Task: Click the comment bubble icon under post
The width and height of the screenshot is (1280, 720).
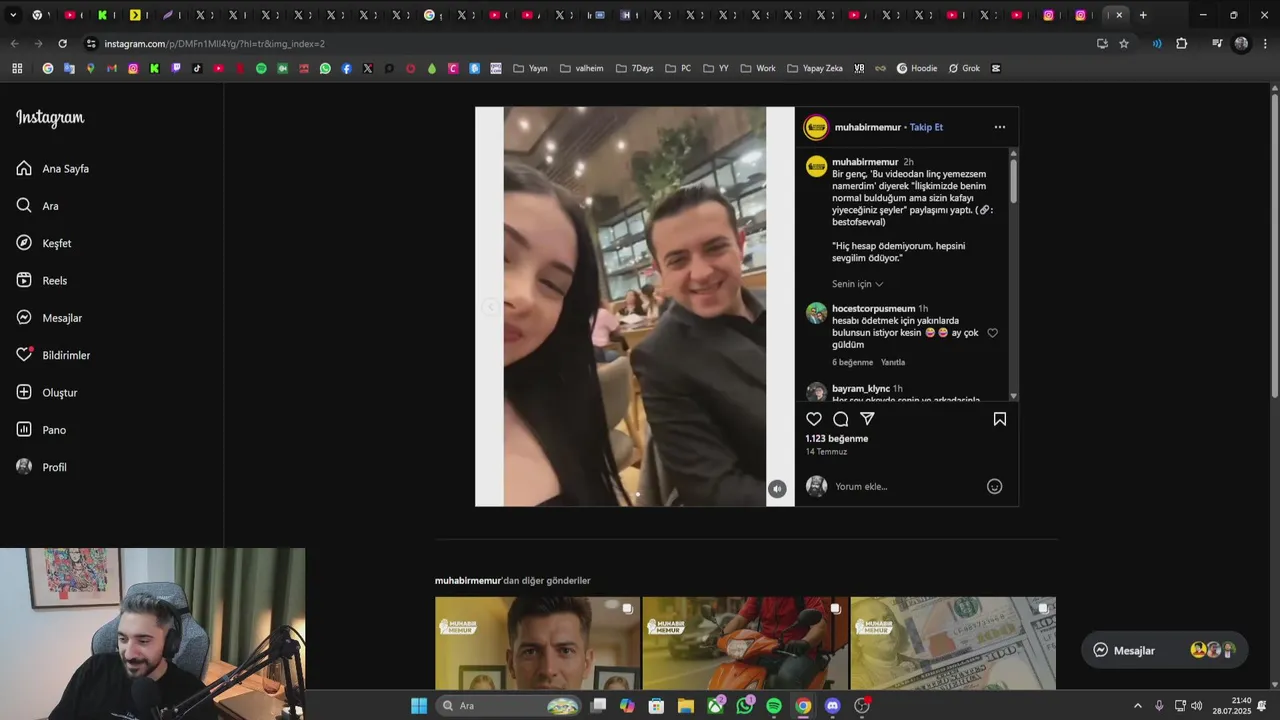Action: [x=841, y=419]
